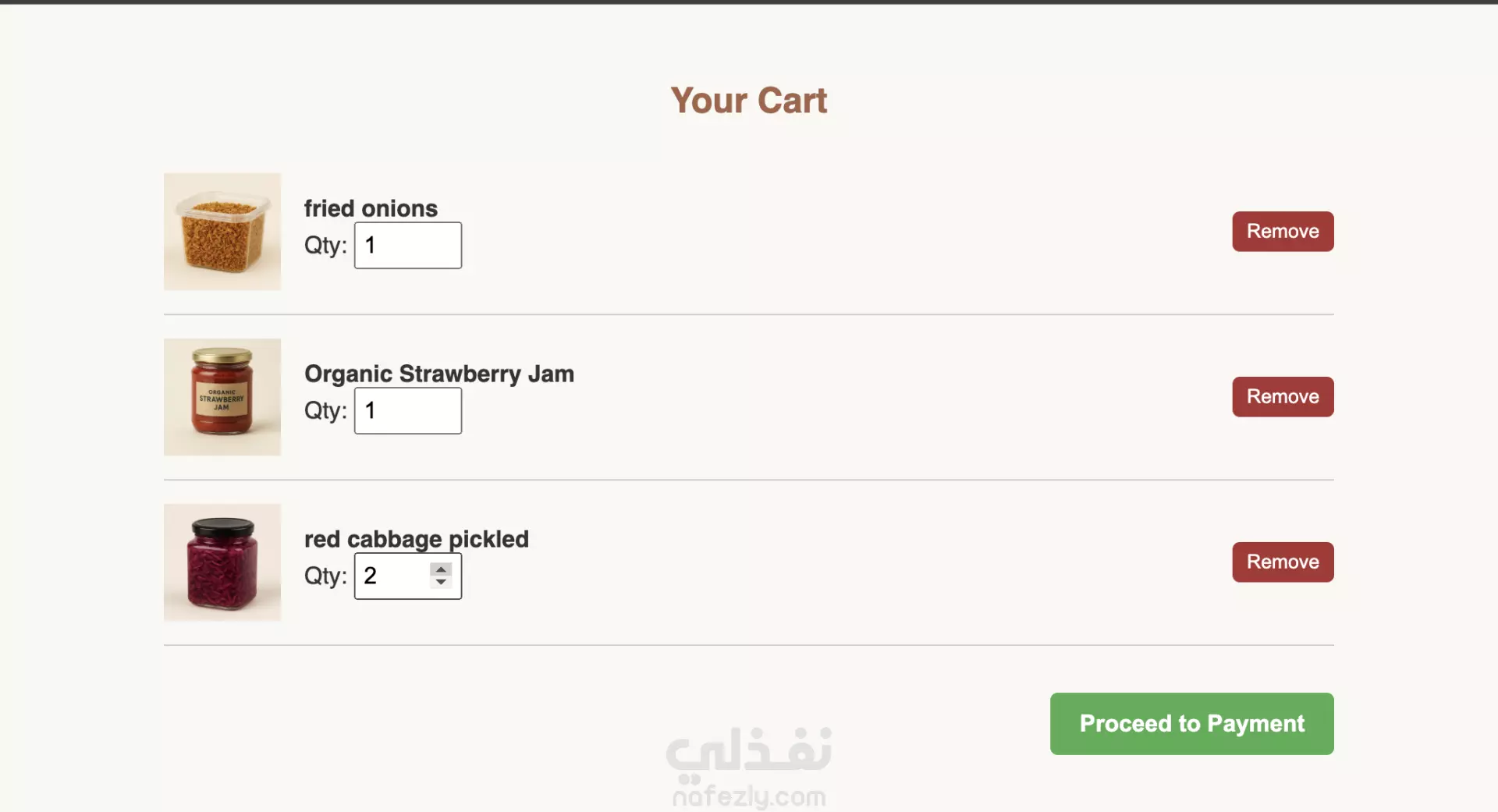Click the red cabbage pickled name

(417, 539)
